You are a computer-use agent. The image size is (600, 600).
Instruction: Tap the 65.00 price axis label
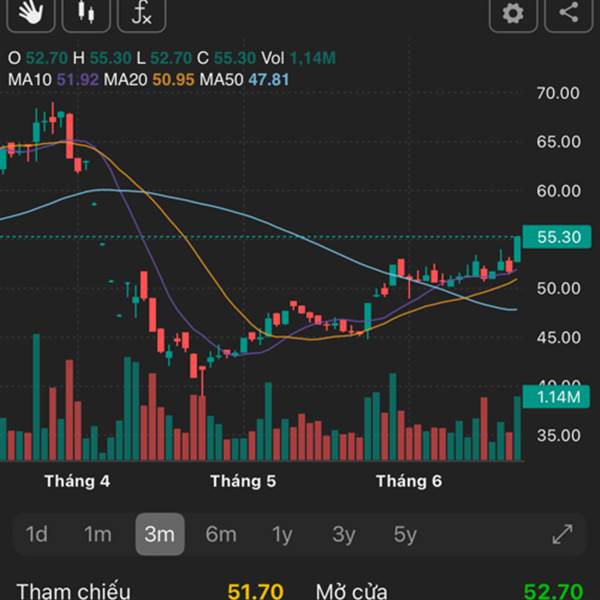point(558,142)
